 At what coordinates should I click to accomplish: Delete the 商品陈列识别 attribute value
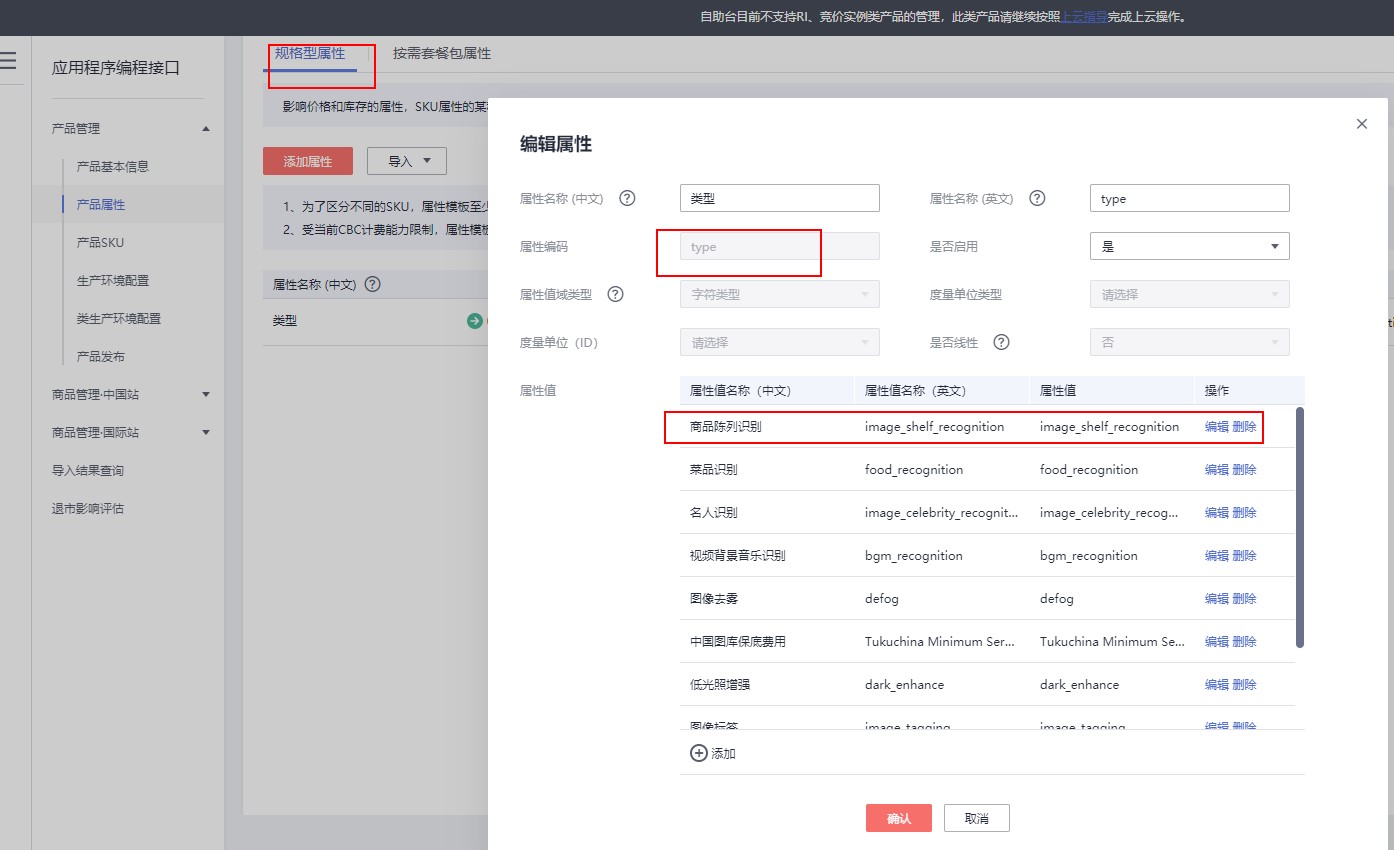(1244, 426)
